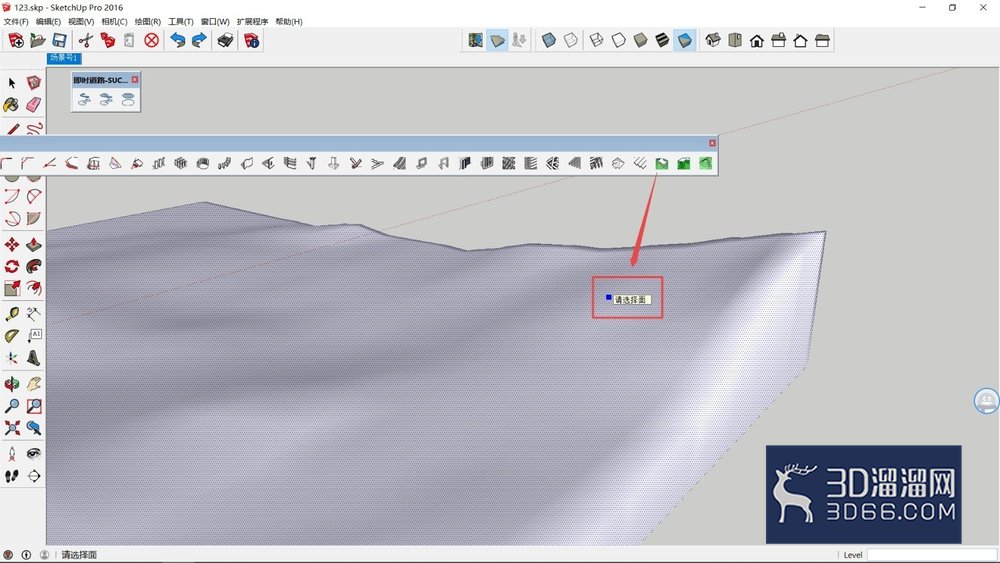Click the Print icon in toolbar
Image resolution: width=1000 pixels, height=563 pixels.
(225, 40)
